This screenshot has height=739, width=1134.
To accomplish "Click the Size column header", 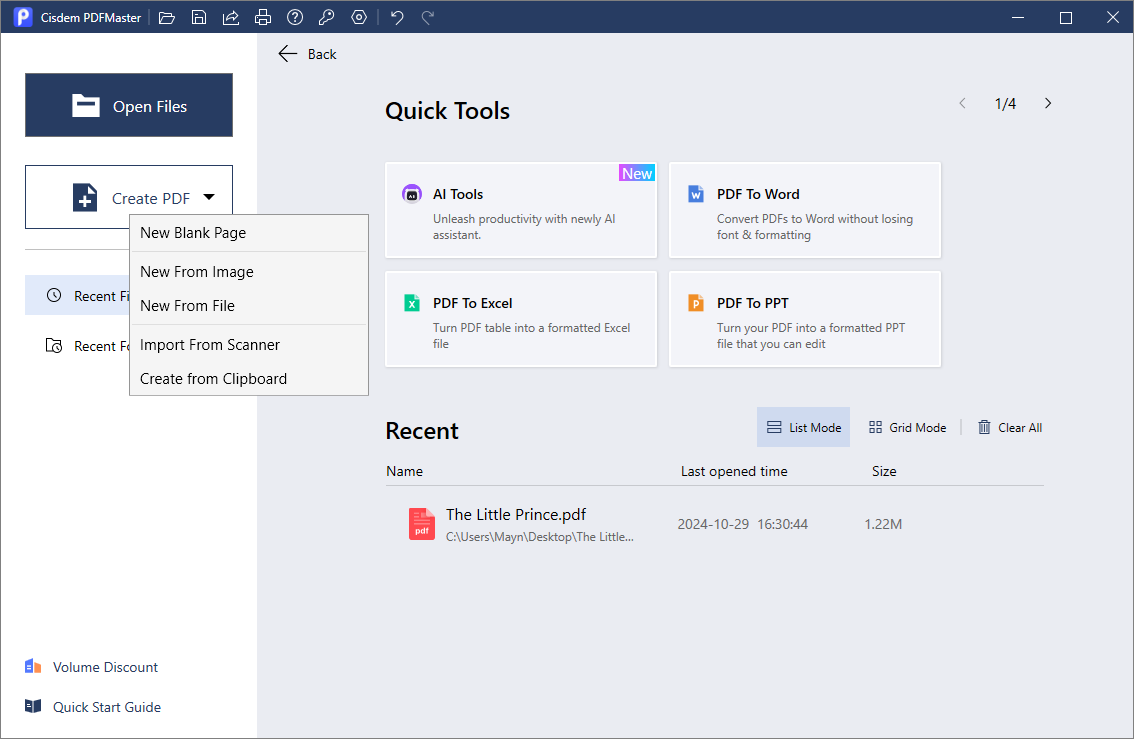I will click(884, 471).
